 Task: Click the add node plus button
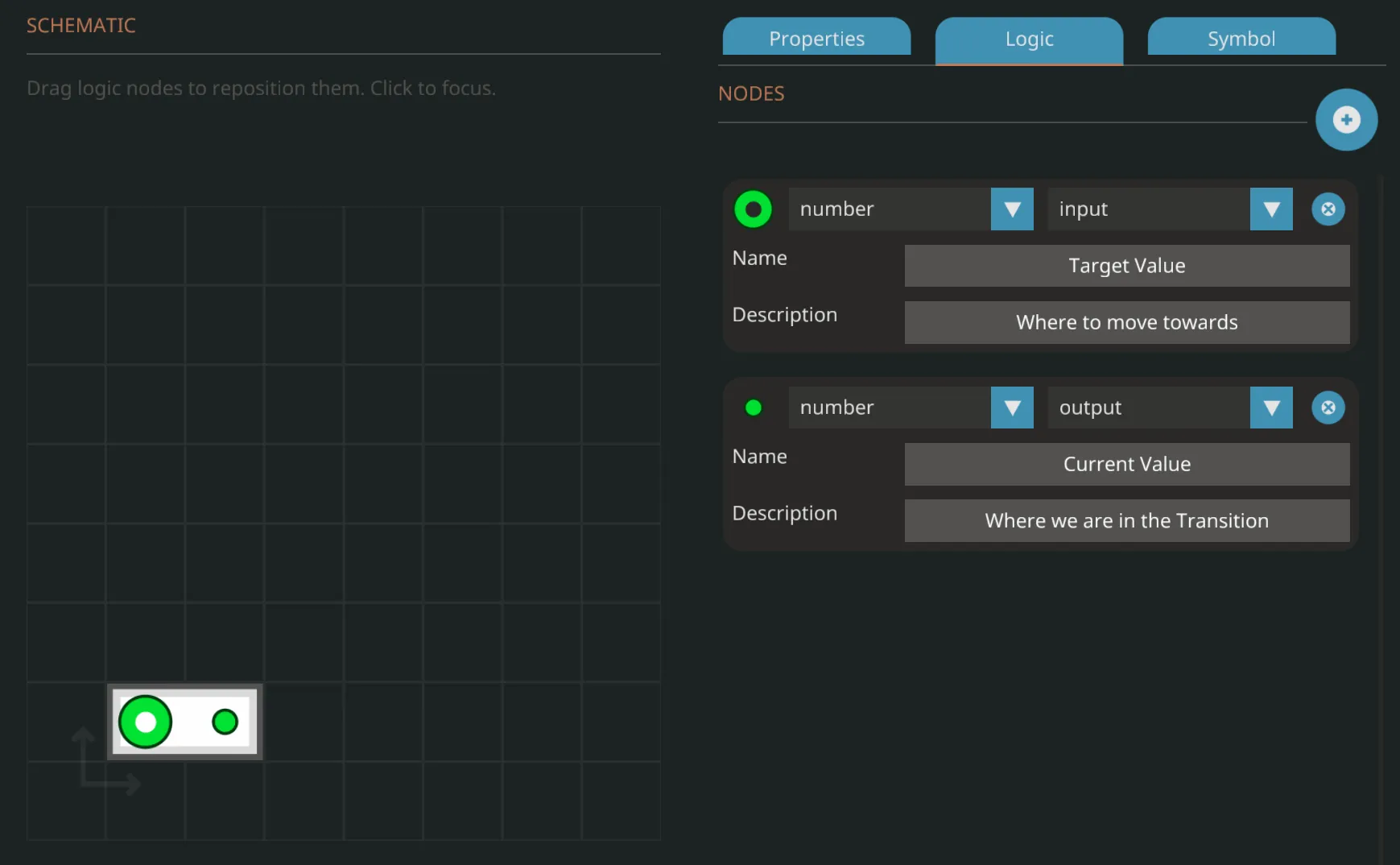(1345, 120)
